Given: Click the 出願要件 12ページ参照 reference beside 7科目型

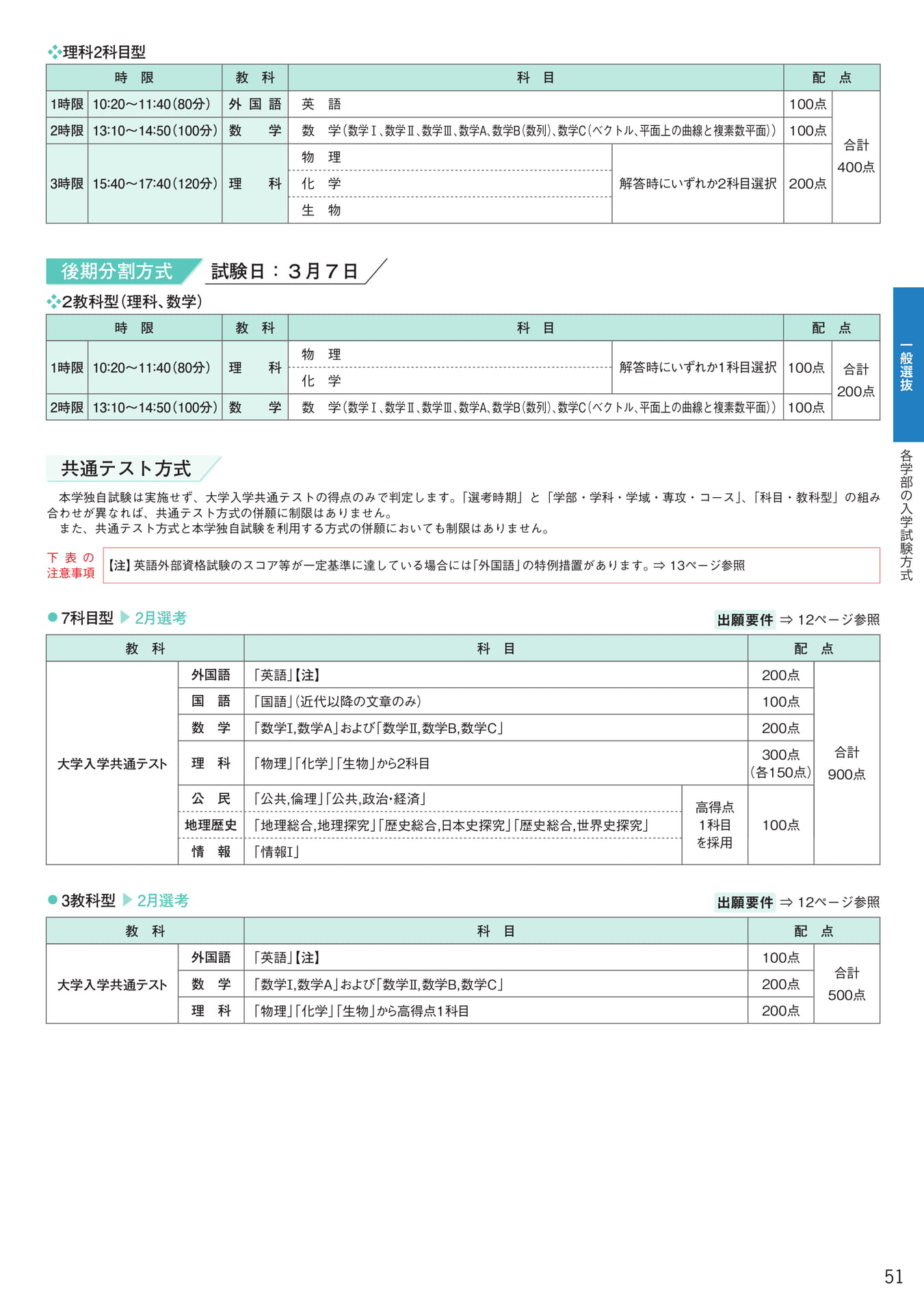Looking at the screenshot, I should tap(797, 620).
